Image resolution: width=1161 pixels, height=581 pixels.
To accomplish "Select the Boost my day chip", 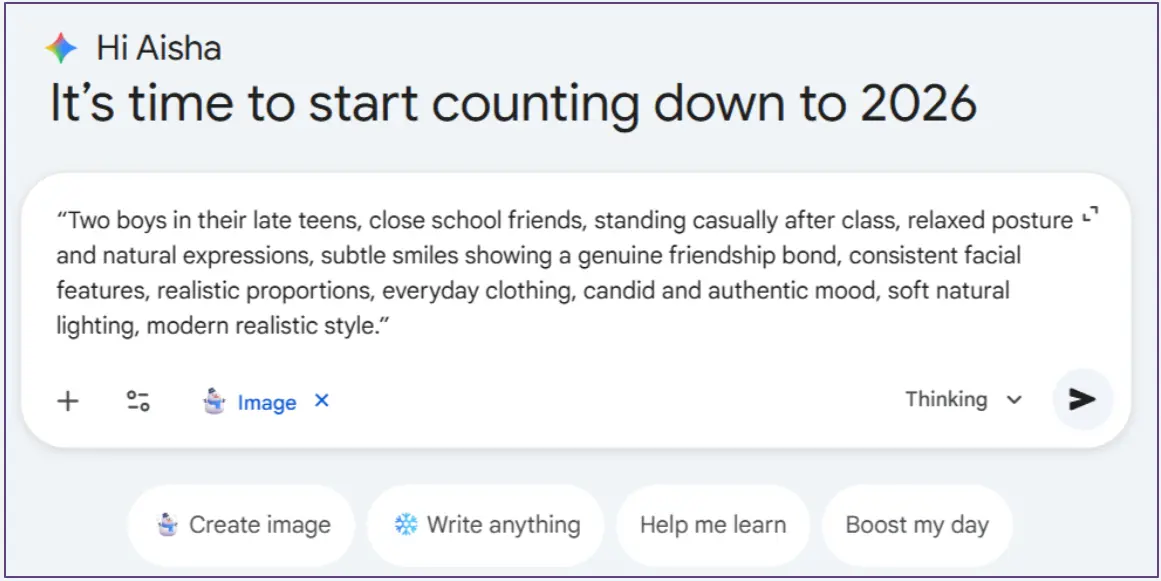I will [x=916, y=525].
